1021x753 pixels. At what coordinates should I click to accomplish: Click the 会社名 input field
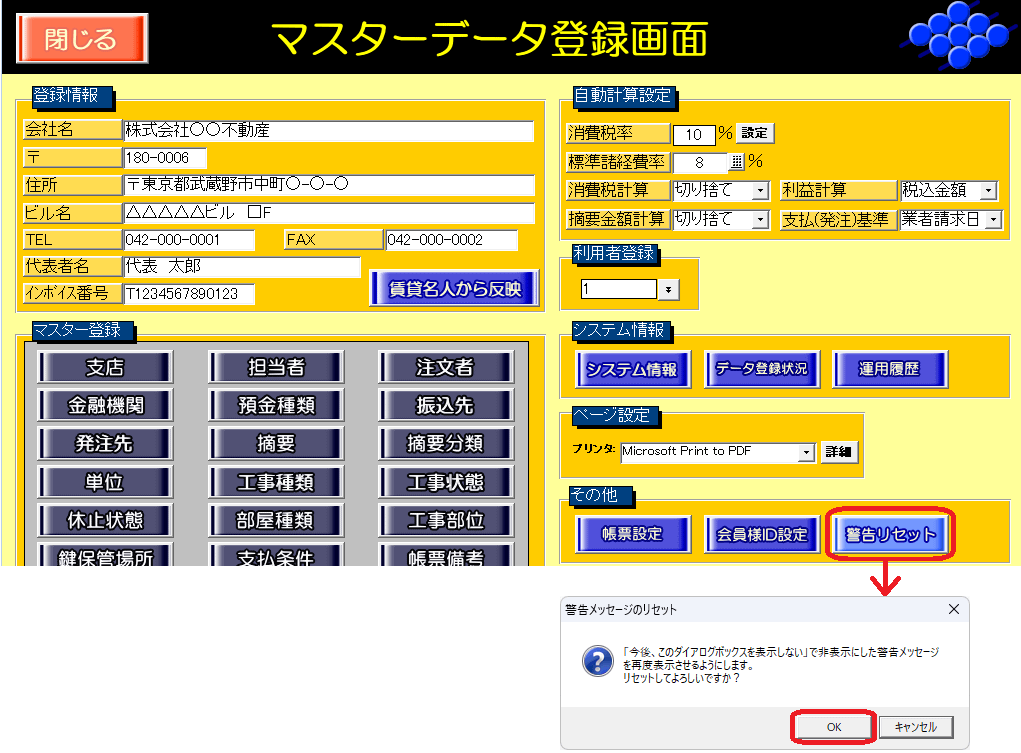(x=328, y=131)
